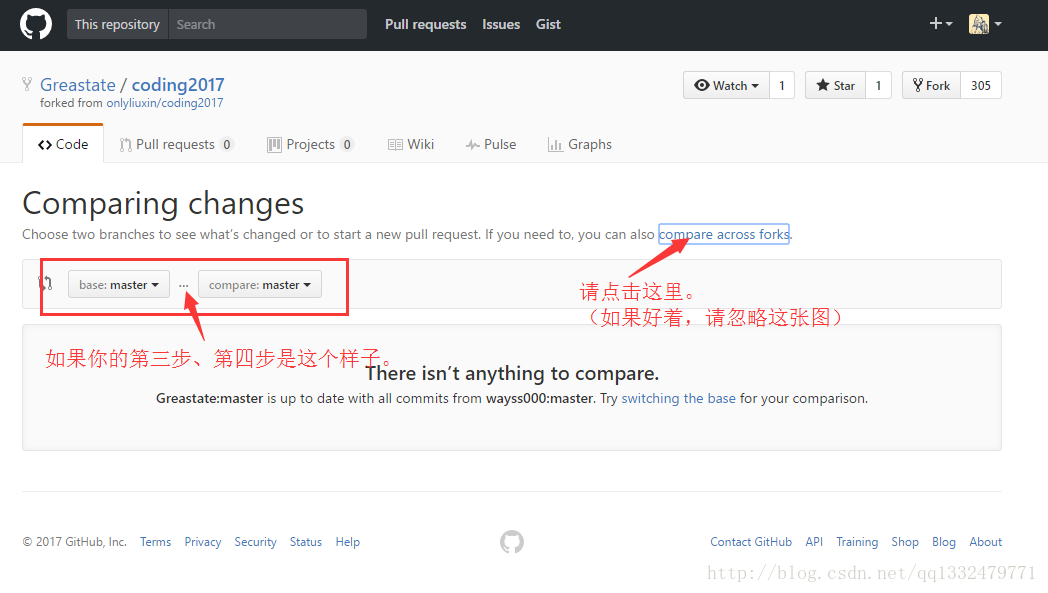The height and width of the screenshot is (593, 1048).
Task: Switch to the Wiki tab
Action: click(x=411, y=144)
